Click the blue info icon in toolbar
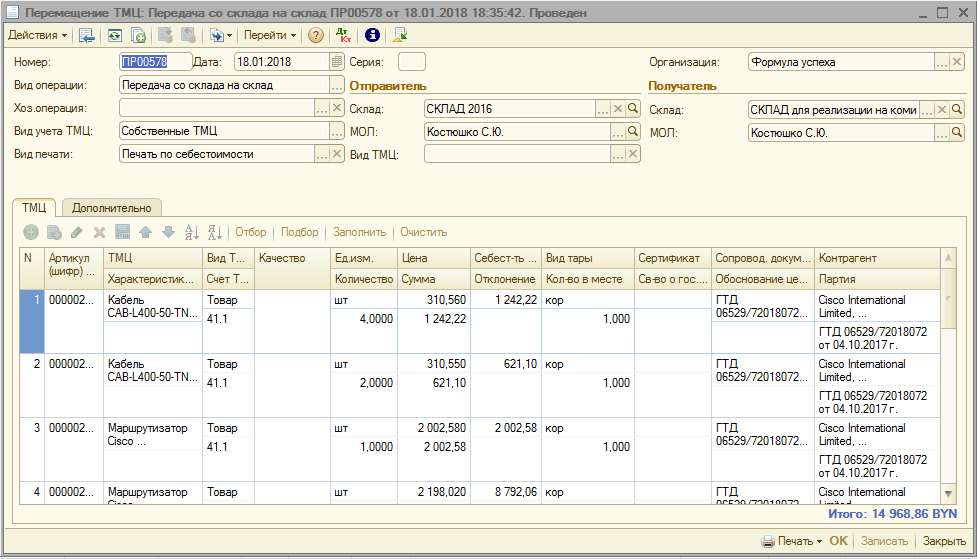Screen dimensions: 977x559 (x=372, y=35)
